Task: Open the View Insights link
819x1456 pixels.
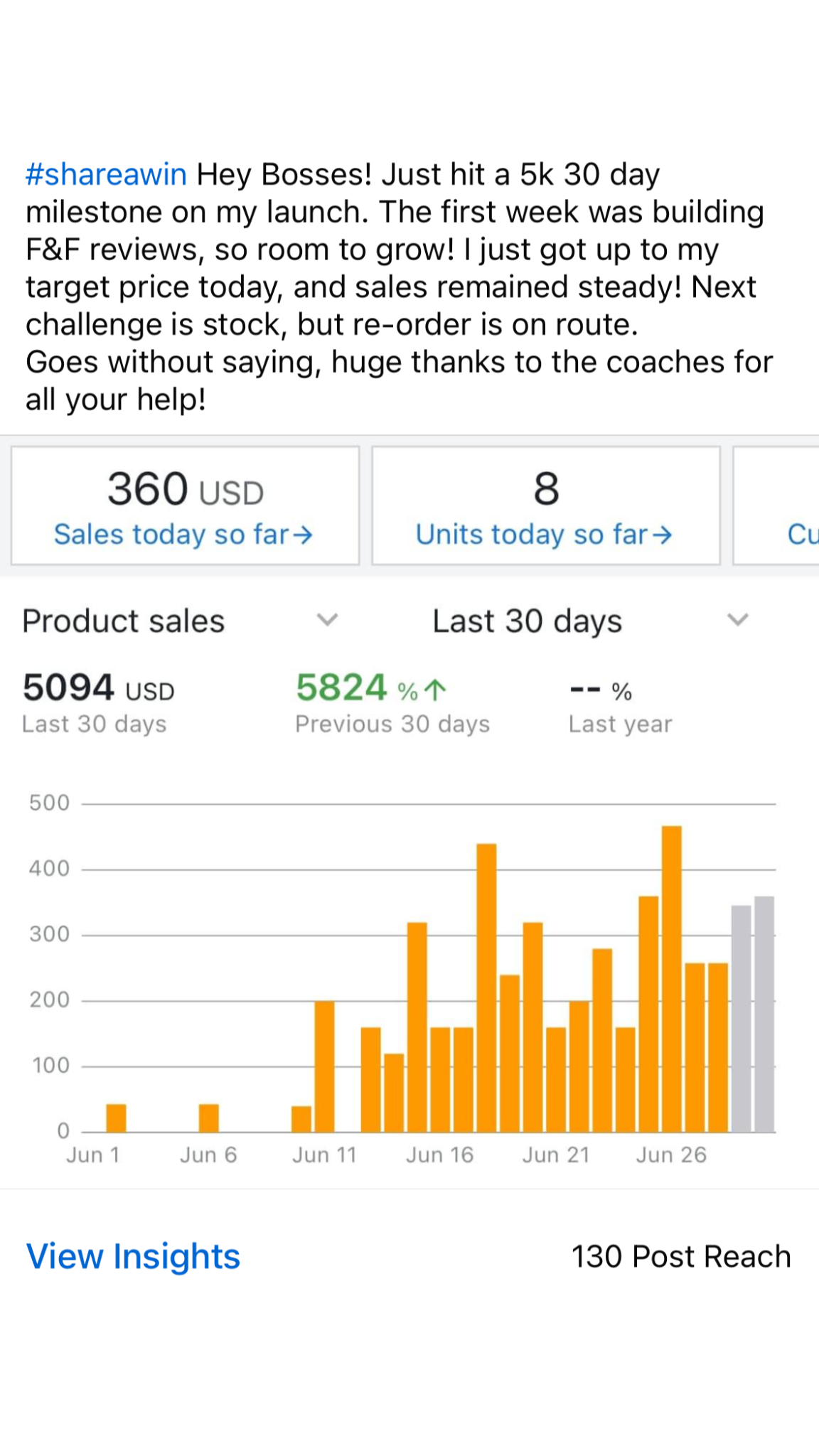Action: pos(133,1256)
